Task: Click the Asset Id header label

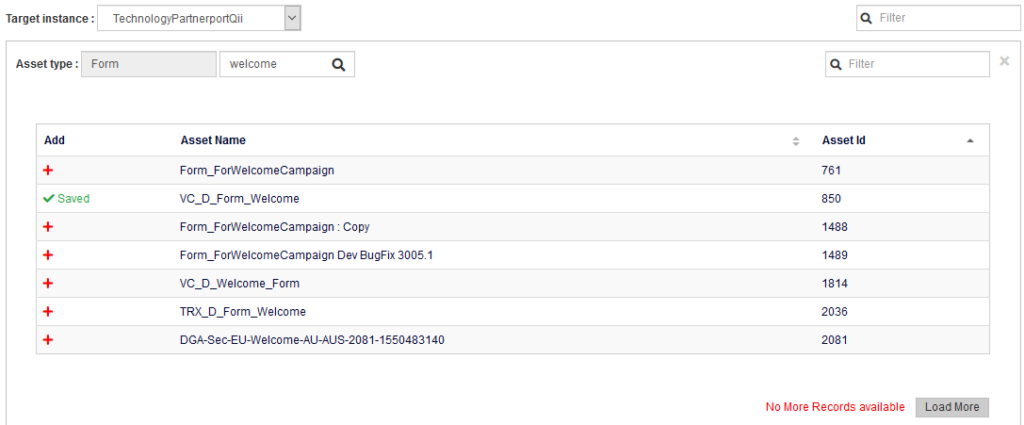Action: point(843,140)
